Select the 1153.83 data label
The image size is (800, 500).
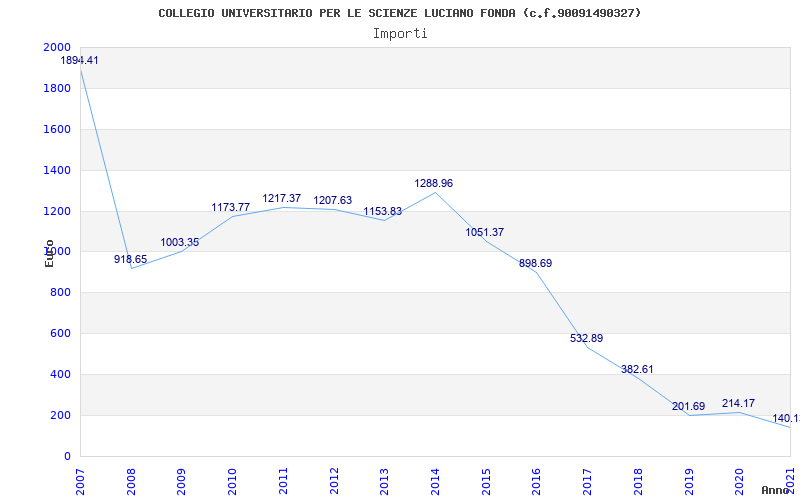pos(383,211)
